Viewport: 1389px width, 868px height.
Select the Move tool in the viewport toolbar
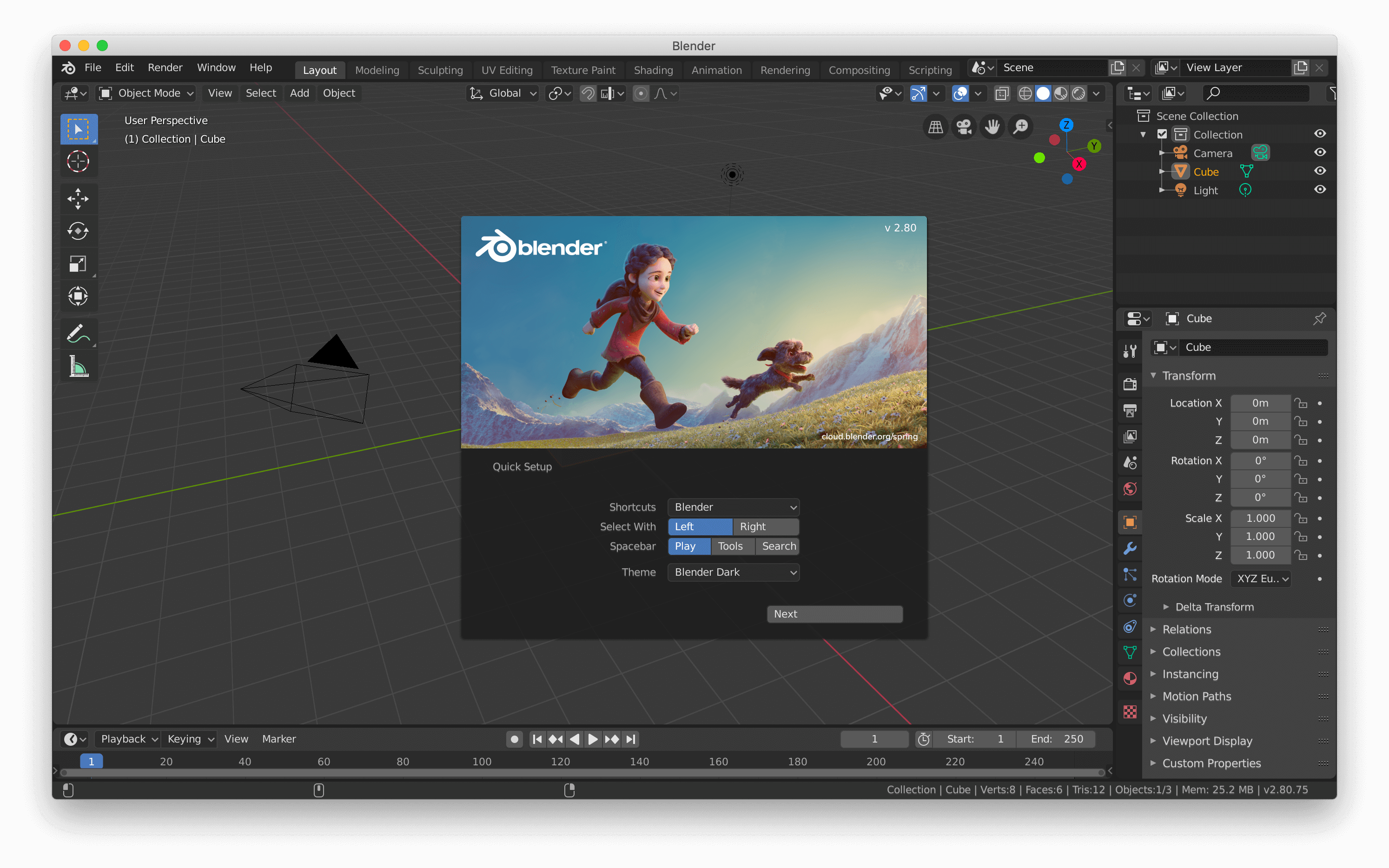pyautogui.click(x=79, y=198)
